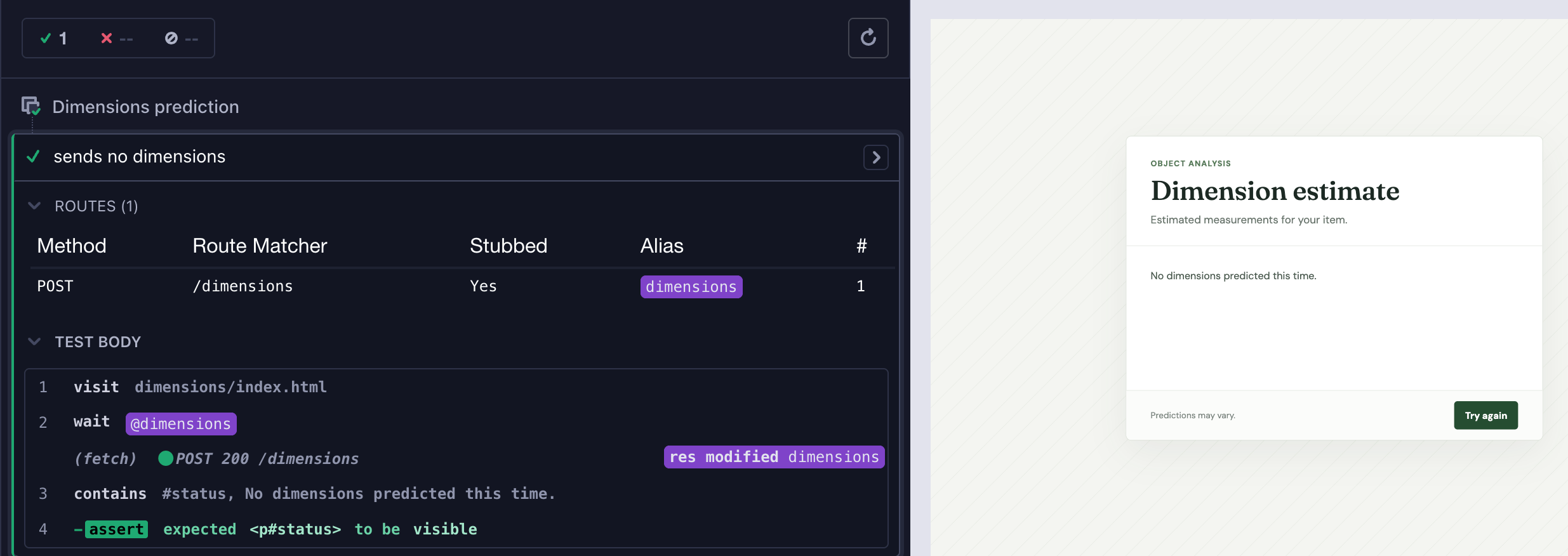
Task: Click the green check beside 'sends no dimensions'
Action: tap(33, 156)
